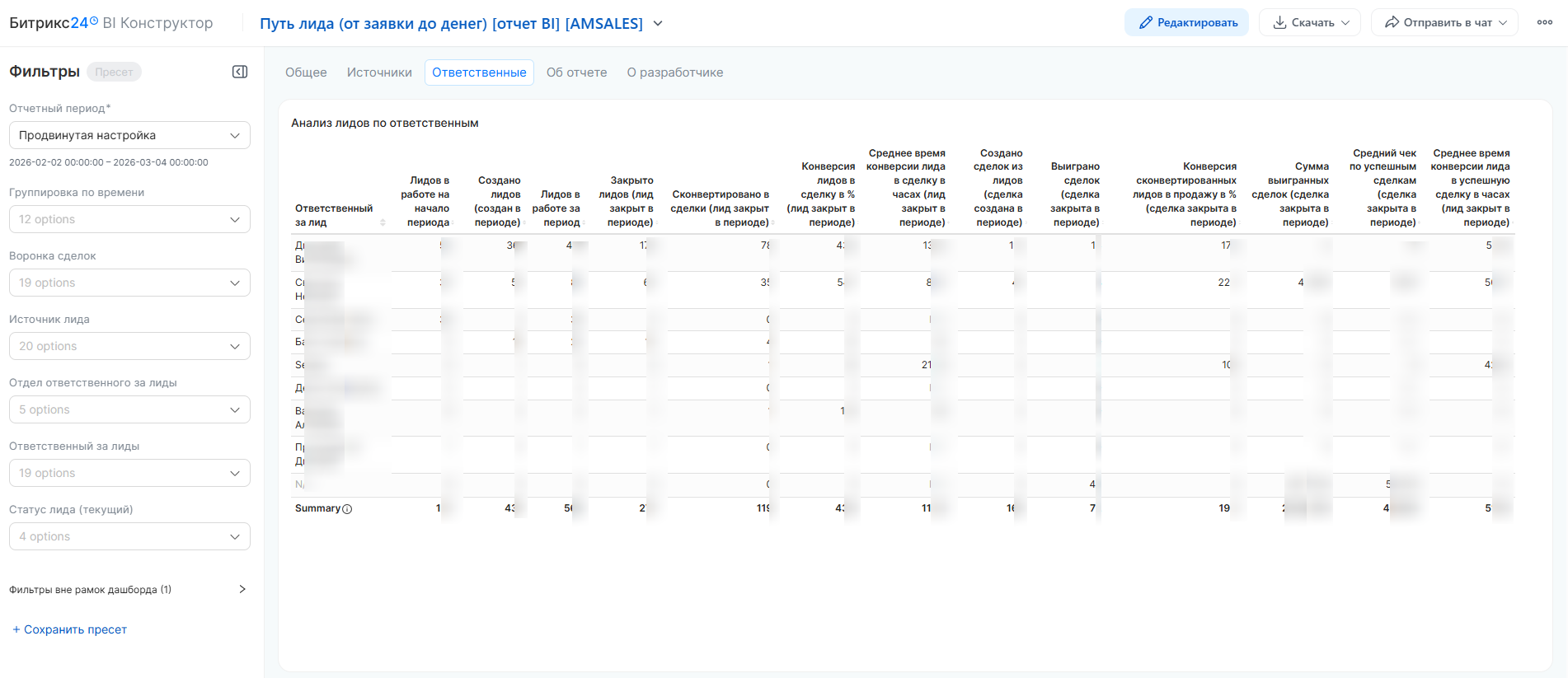This screenshot has width=1568, height=678.
Task: Sort table by Средний чек column header
Action: click(x=1384, y=188)
